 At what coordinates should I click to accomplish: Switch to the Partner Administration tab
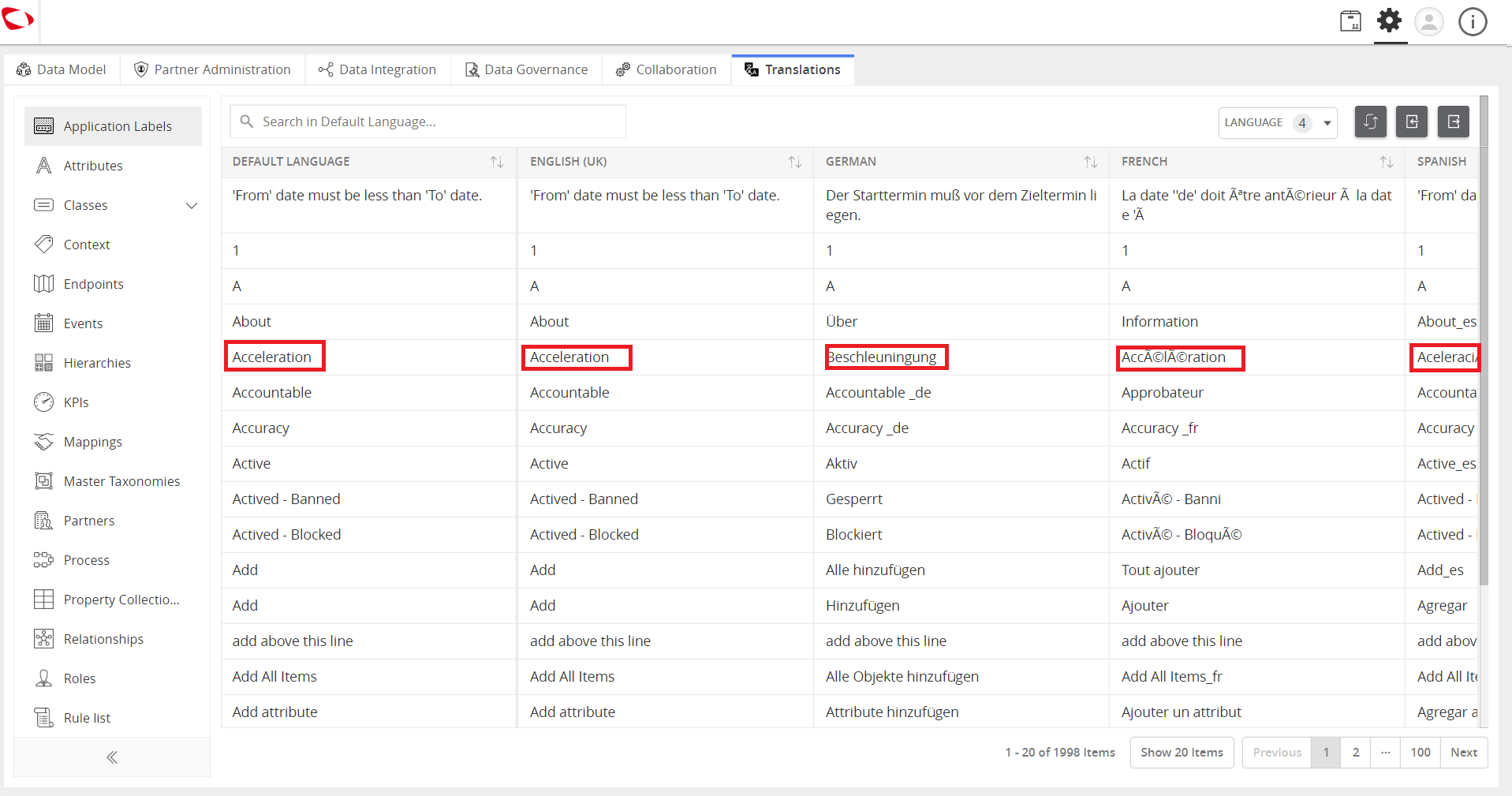pyautogui.click(x=213, y=69)
